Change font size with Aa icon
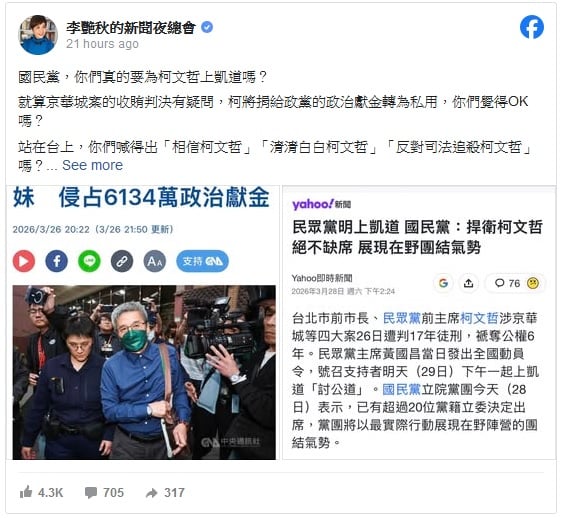The height and width of the screenshot is (518, 563). pos(155,261)
